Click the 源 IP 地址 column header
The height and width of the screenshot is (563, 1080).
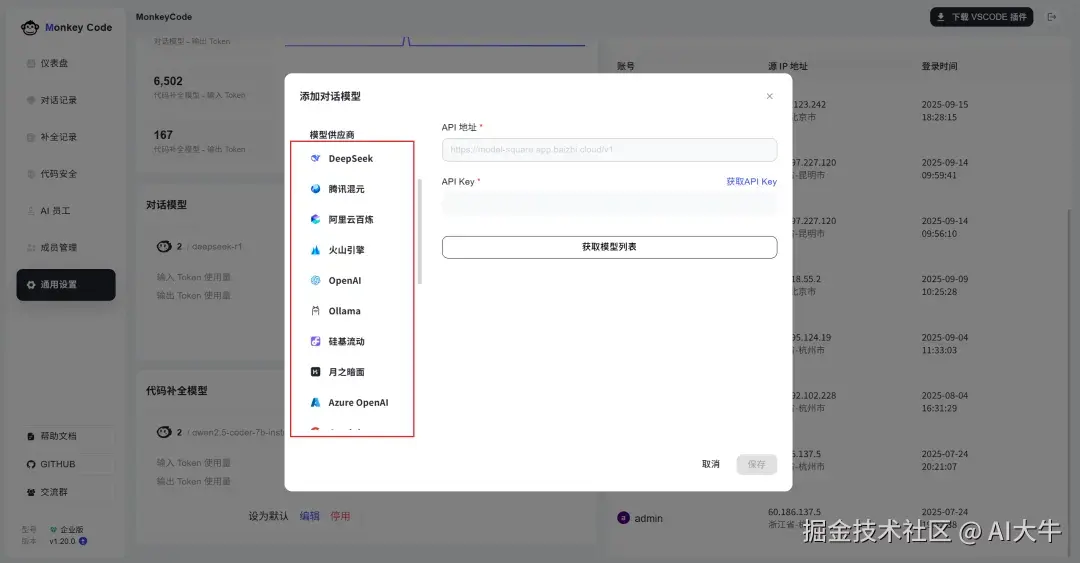click(788, 66)
